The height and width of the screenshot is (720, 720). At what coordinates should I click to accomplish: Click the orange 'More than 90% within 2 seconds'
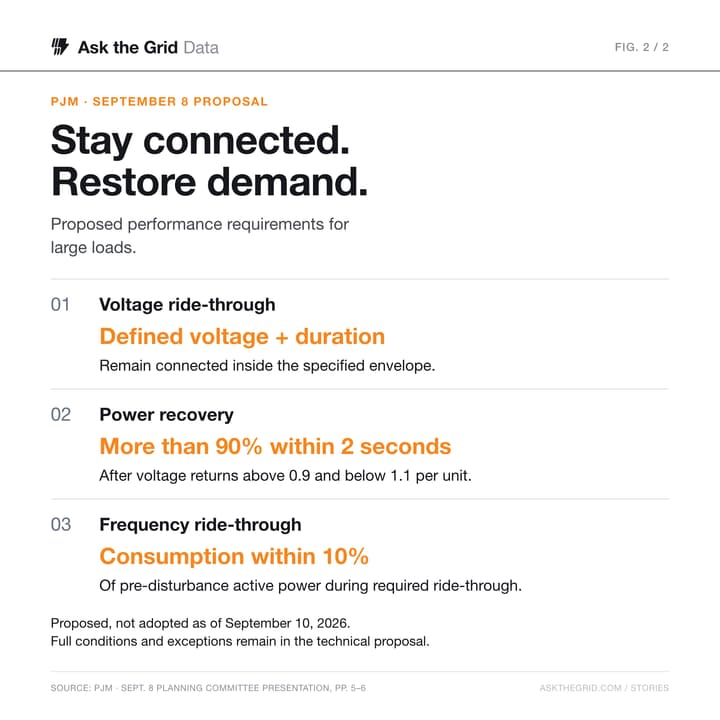pyautogui.click(x=276, y=446)
